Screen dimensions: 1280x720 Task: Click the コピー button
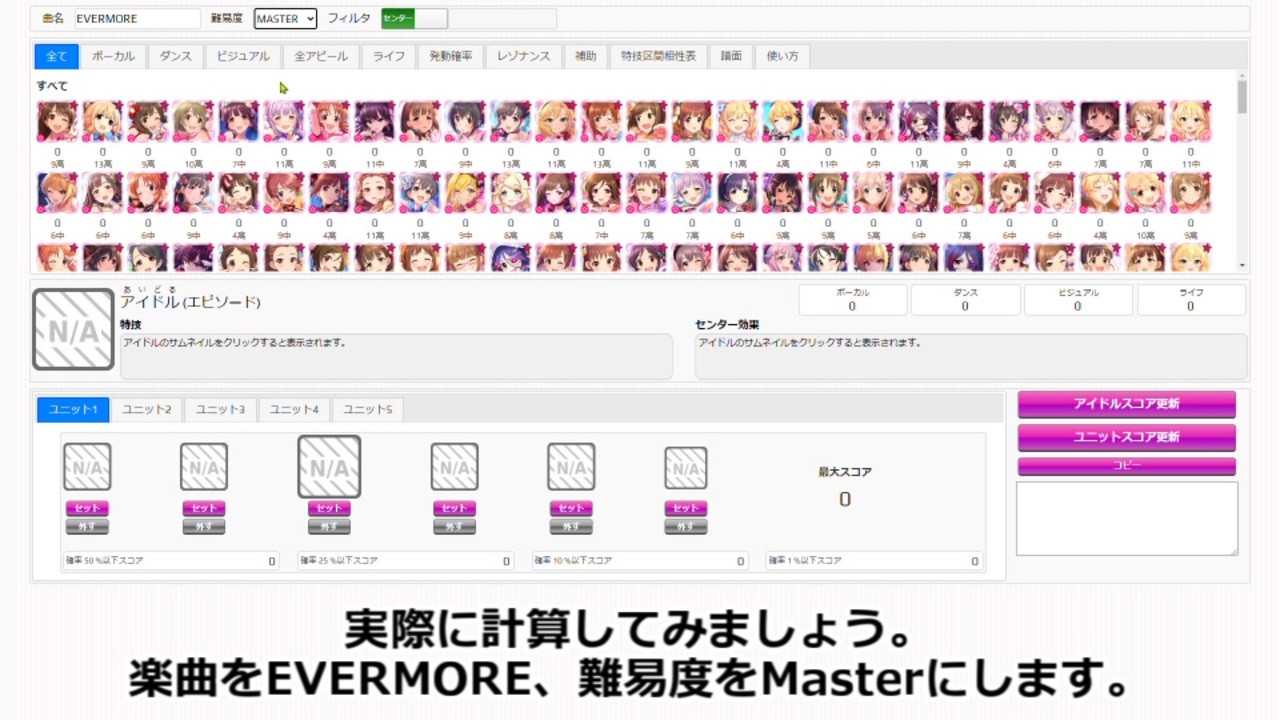(1127, 466)
